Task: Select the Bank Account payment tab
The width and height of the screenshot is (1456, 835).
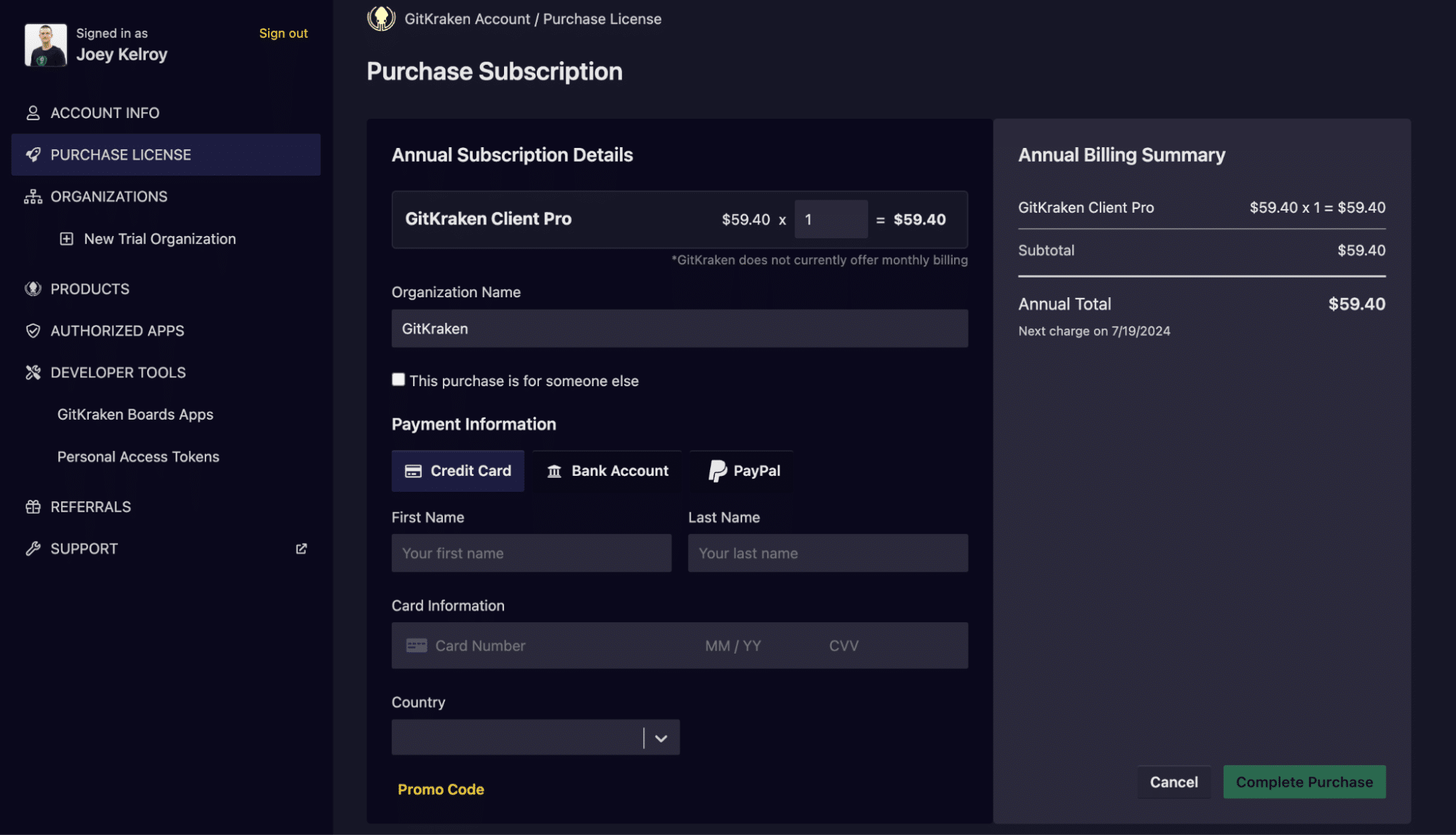Action: 607,471
